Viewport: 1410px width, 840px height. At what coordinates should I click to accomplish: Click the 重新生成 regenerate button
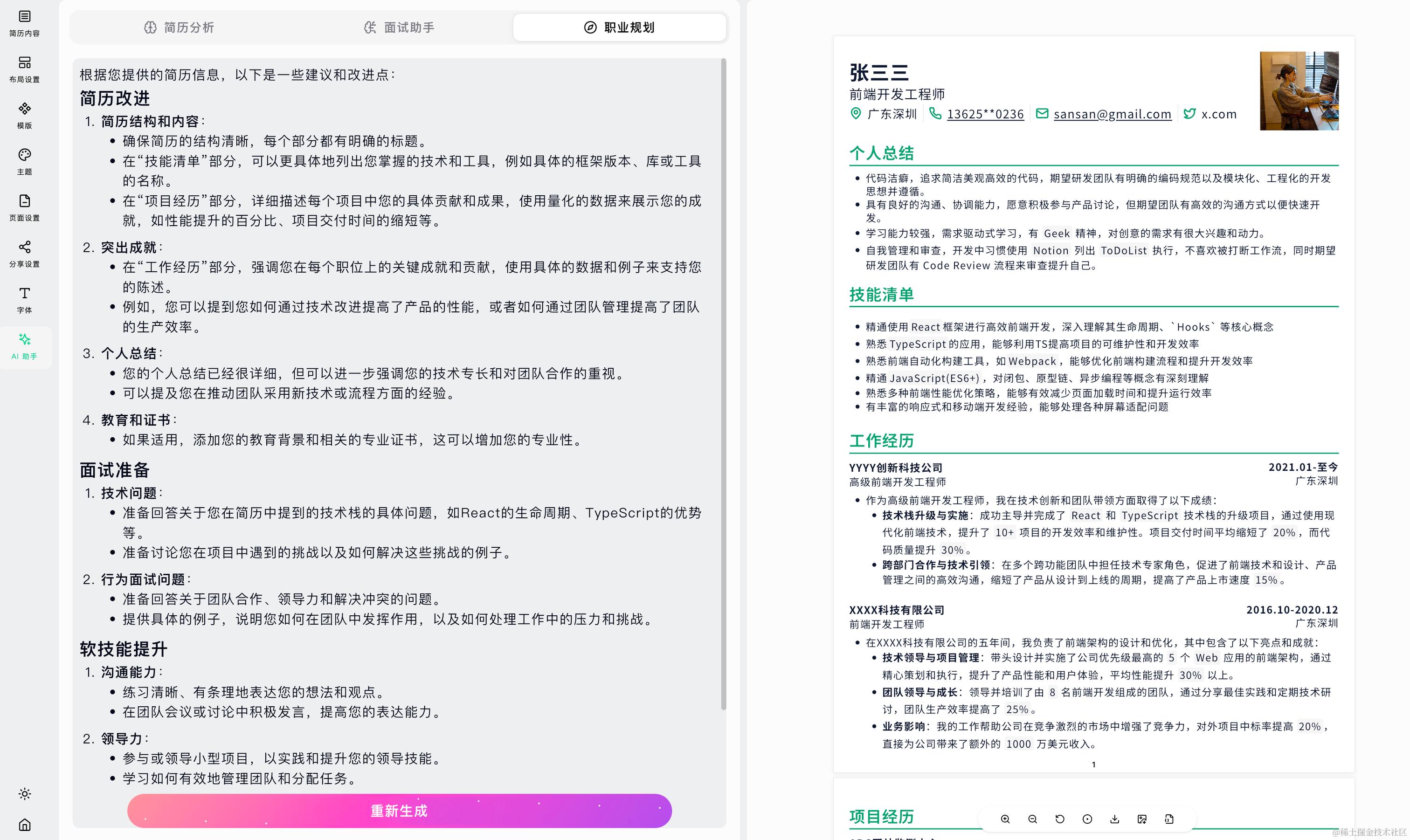point(399,811)
